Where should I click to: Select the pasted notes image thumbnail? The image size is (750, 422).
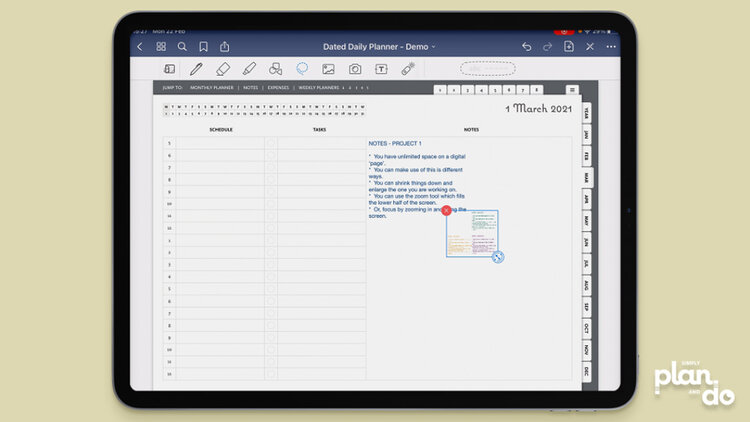pos(472,233)
